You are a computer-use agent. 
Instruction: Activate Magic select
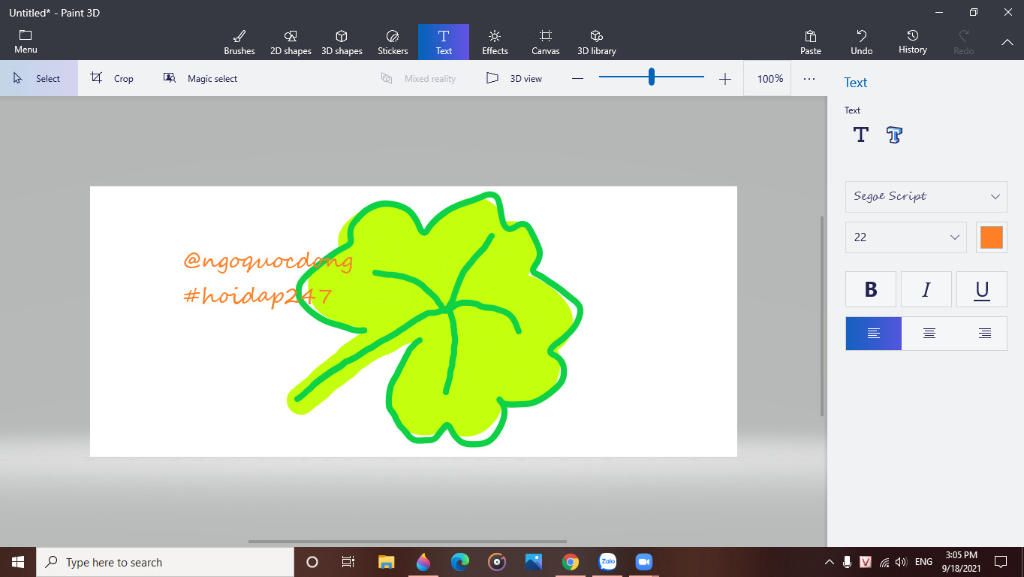(x=200, y=78)
